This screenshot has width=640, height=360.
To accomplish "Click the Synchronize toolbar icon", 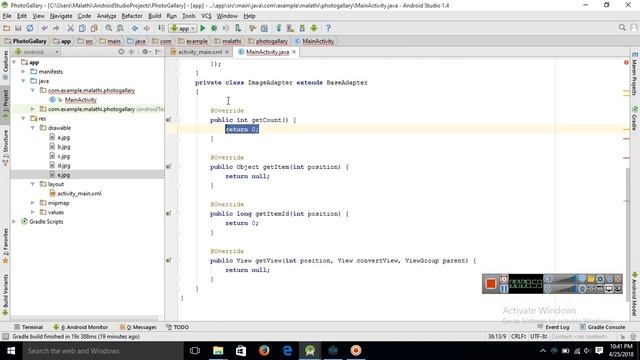I will click(30, 28).
